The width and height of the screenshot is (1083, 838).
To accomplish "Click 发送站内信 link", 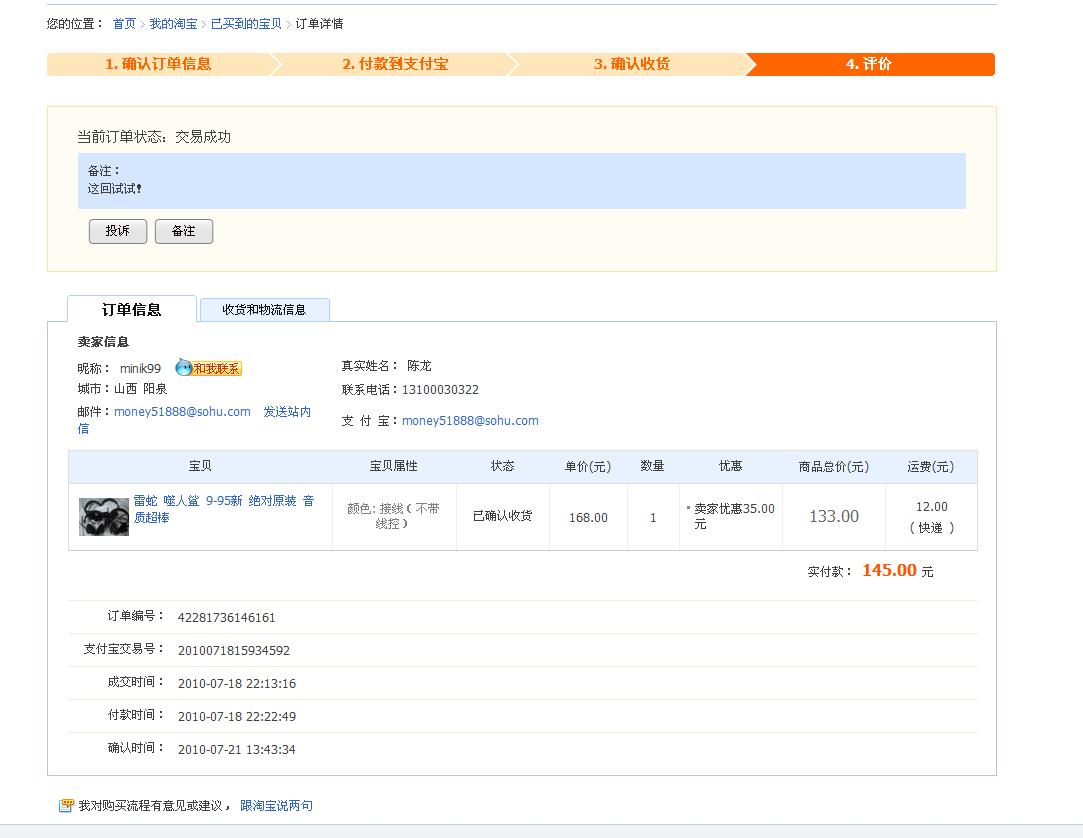I will [x=286, y=412].
